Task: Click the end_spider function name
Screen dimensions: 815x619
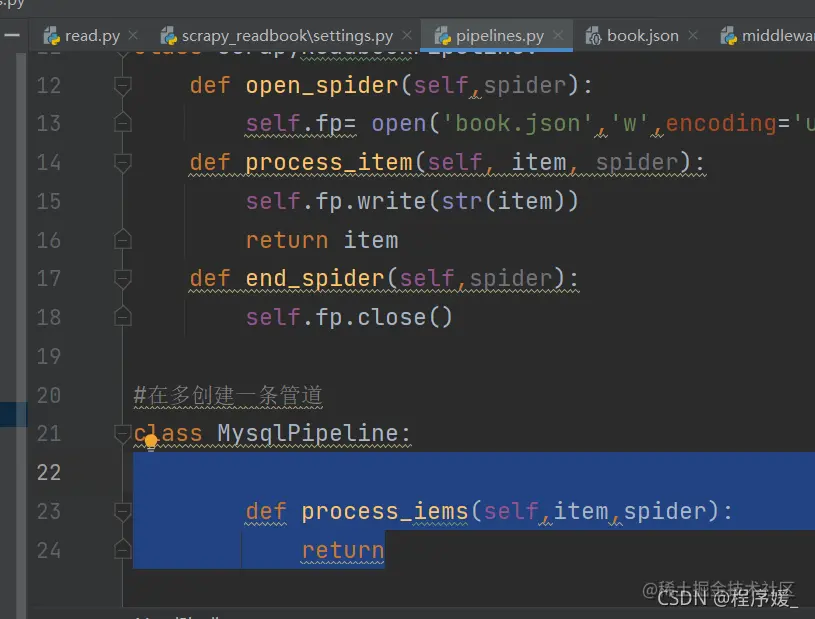Action: [x=315, y=279]
